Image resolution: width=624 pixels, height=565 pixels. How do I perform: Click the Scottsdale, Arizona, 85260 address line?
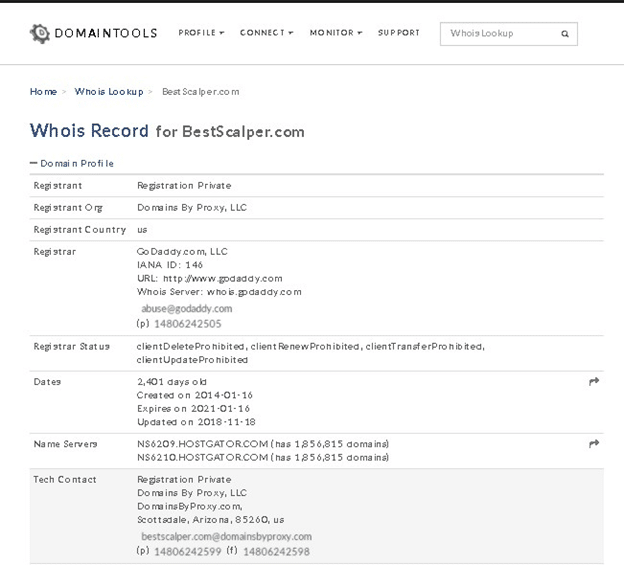point(211,520)
